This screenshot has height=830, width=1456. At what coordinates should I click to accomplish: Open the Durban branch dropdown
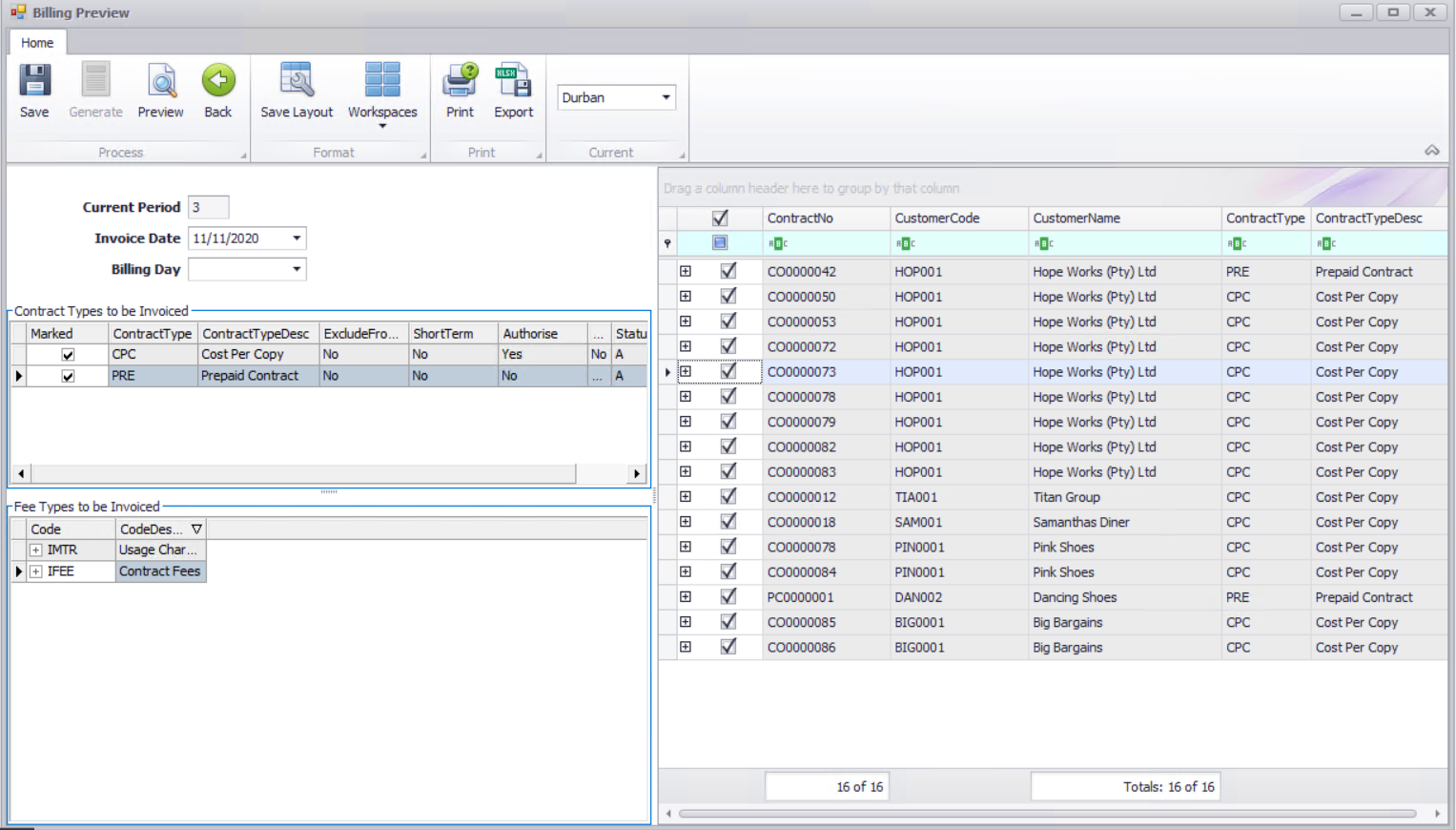click(666, 97)
